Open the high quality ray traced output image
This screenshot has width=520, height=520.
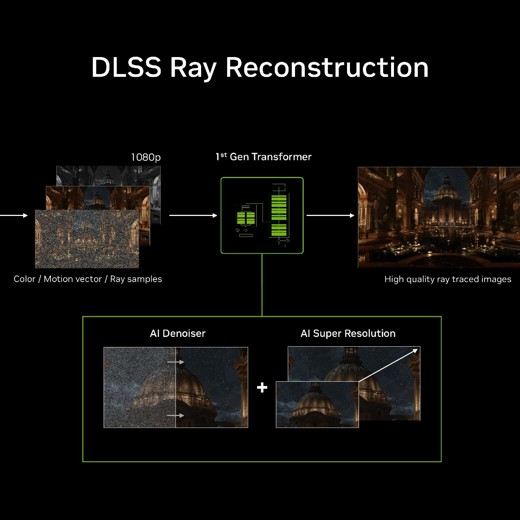(439, 217)
